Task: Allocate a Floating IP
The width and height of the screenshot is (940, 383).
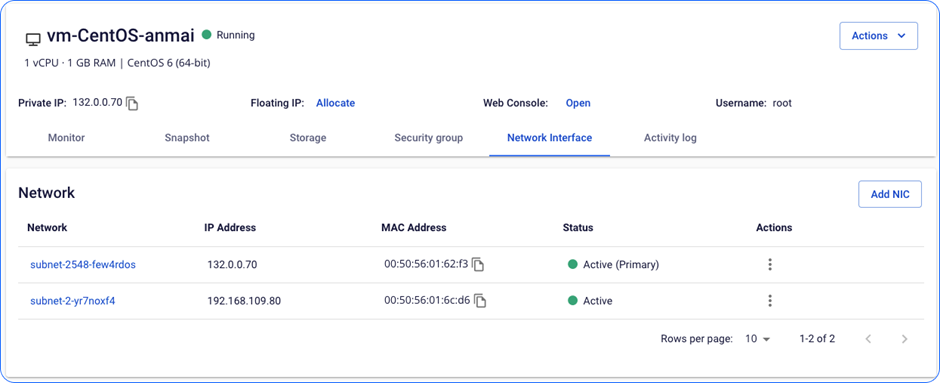Action: [x=335, y=103]
